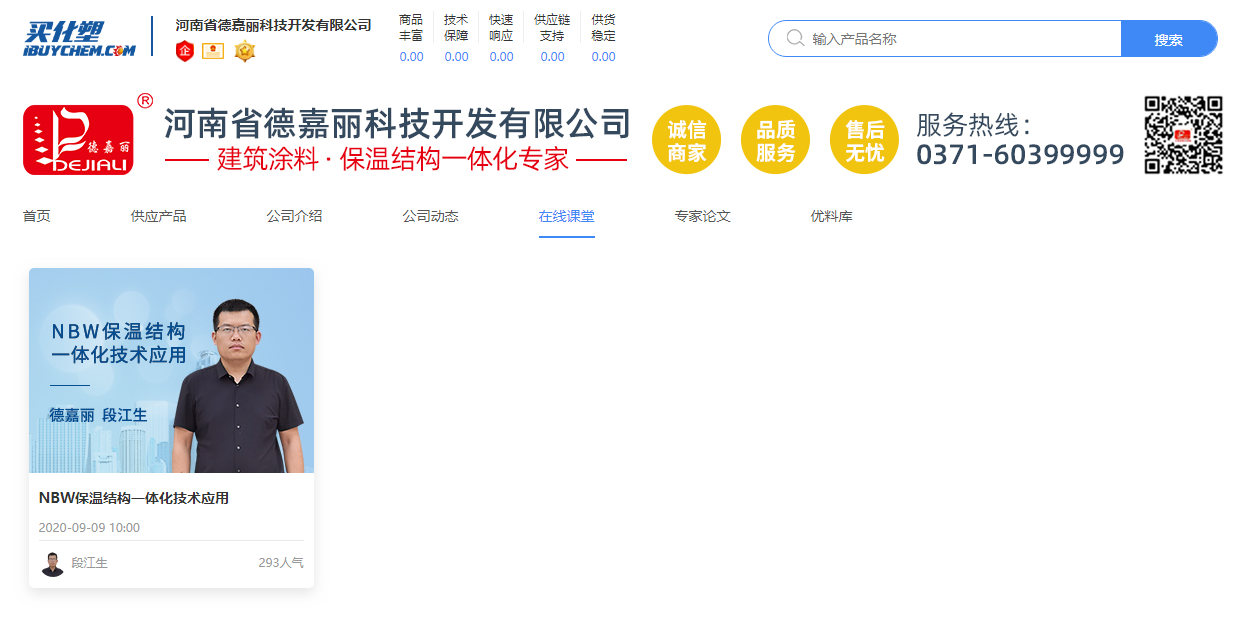Click lecturer 段江生 small avatar
Viewport: 1246px width, 619px height.
click(52, 563)
